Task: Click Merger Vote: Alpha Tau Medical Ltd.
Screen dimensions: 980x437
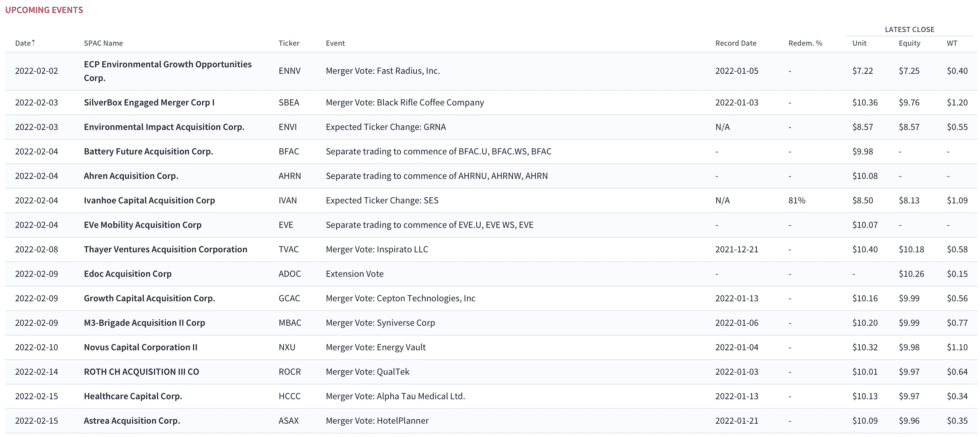Action: coord(395,396)
